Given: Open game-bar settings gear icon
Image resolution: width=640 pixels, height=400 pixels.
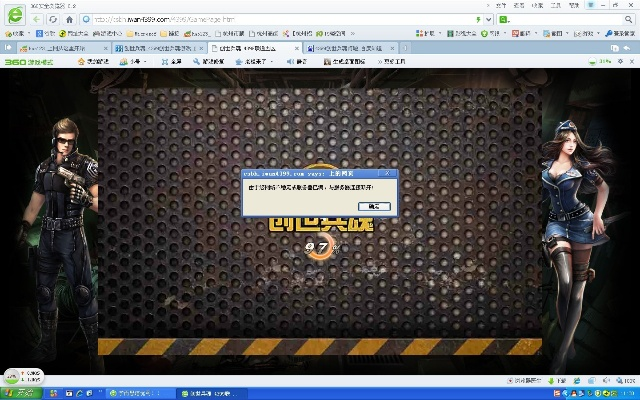Looking at the screenshot, I should [620, 62].
